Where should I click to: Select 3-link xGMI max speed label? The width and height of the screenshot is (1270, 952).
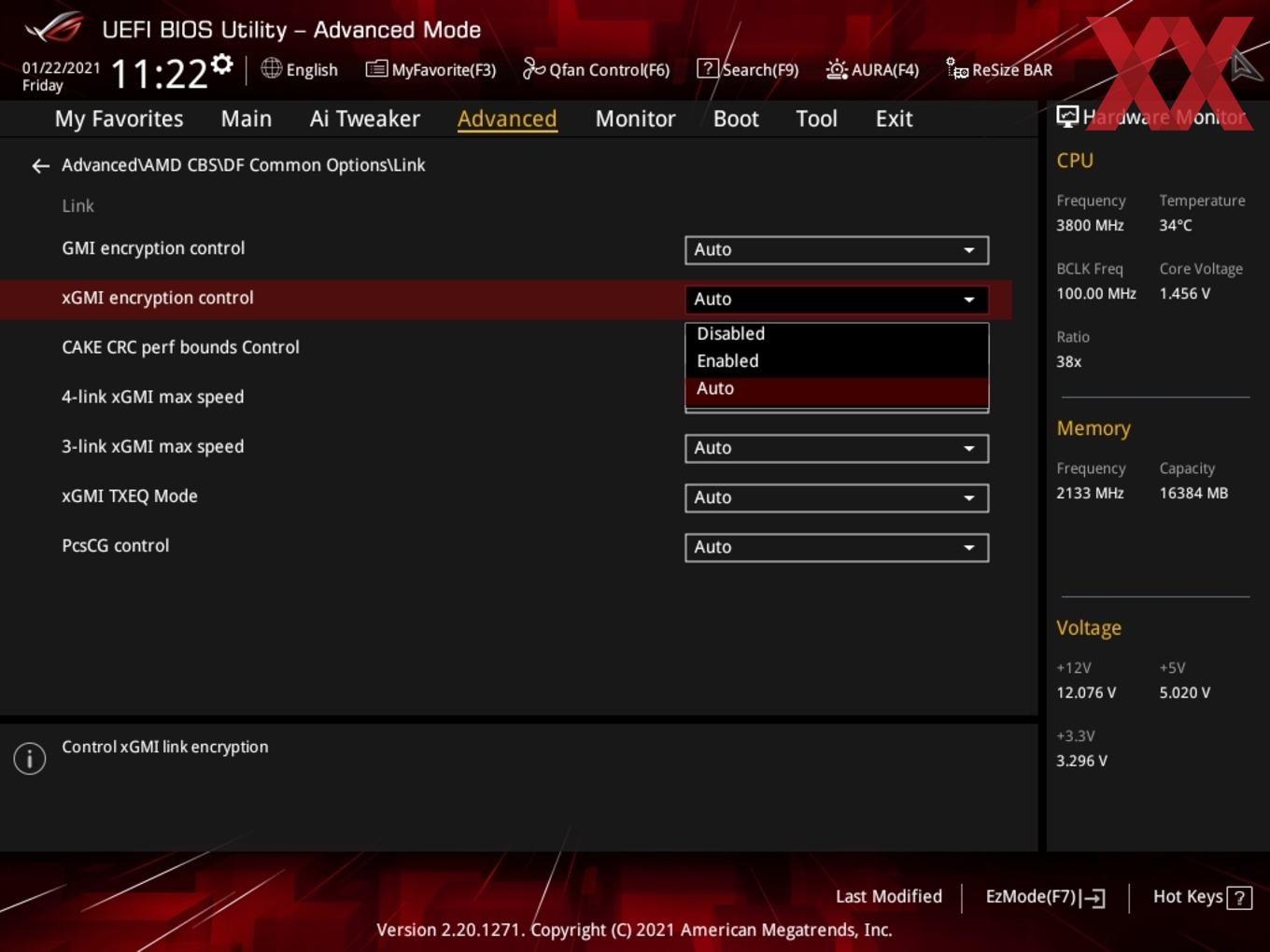152,446
